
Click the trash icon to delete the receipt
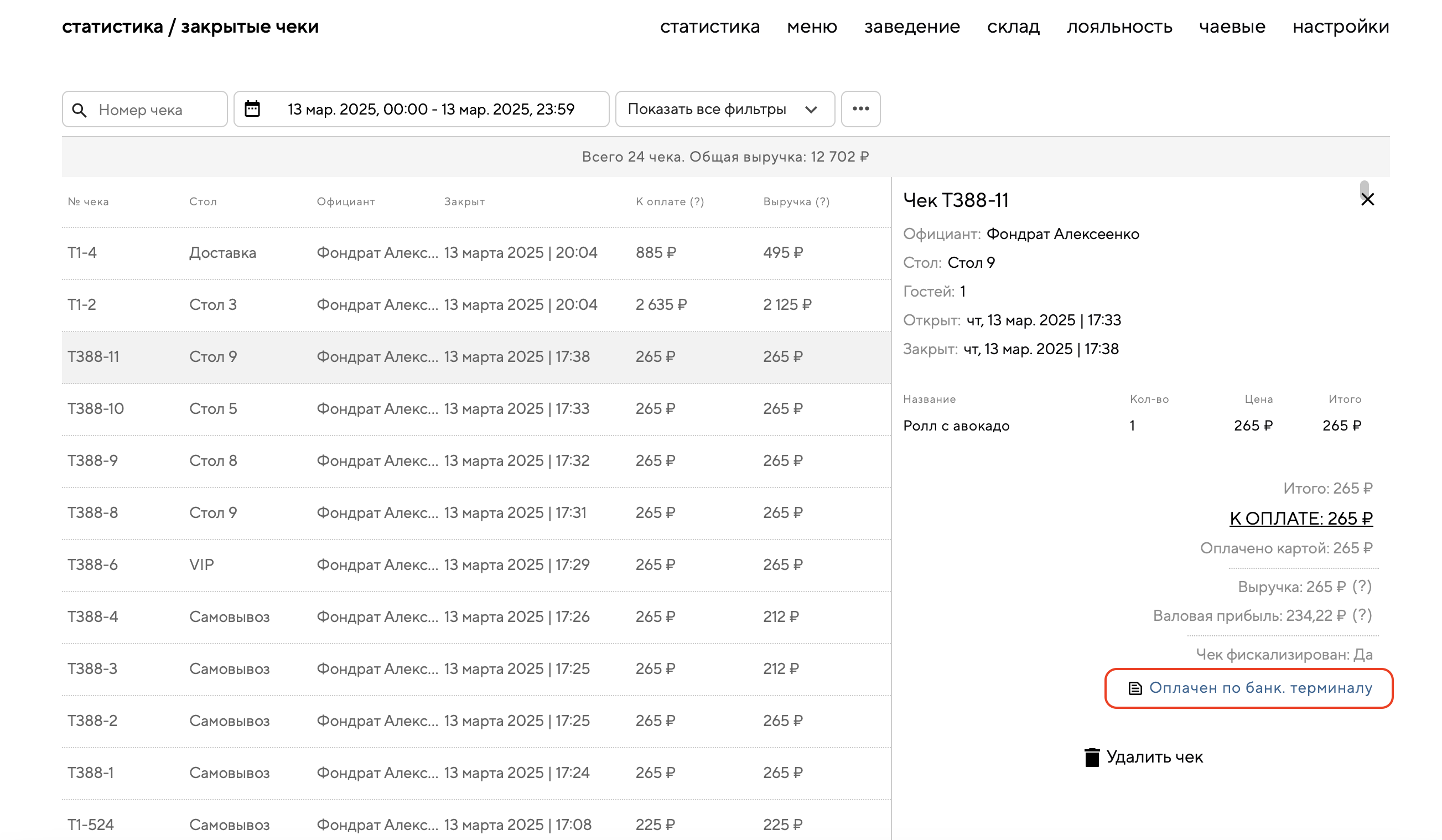(x=1091, y=757)
